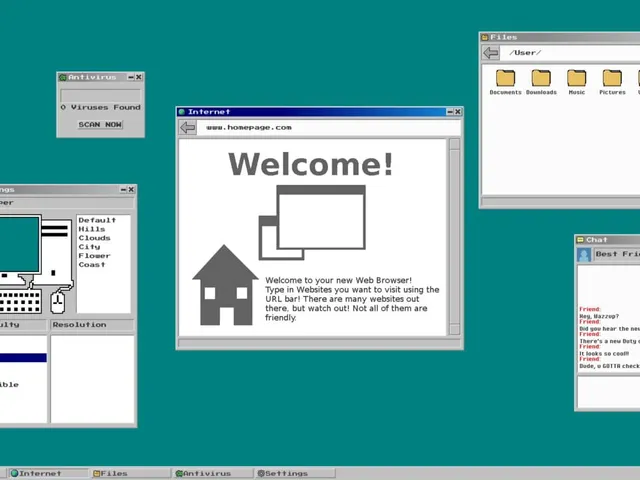
Task: Click the "It looks so cool!!" chat message
Action: pos(604,354)
